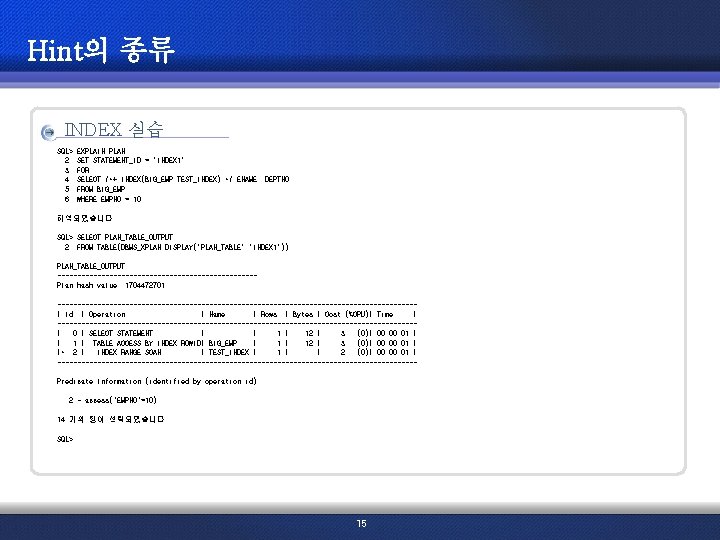Click the '14 개의 행이 선택되었습니다' line
This screenshot has height=540, width=720.
tap(110, 419)
